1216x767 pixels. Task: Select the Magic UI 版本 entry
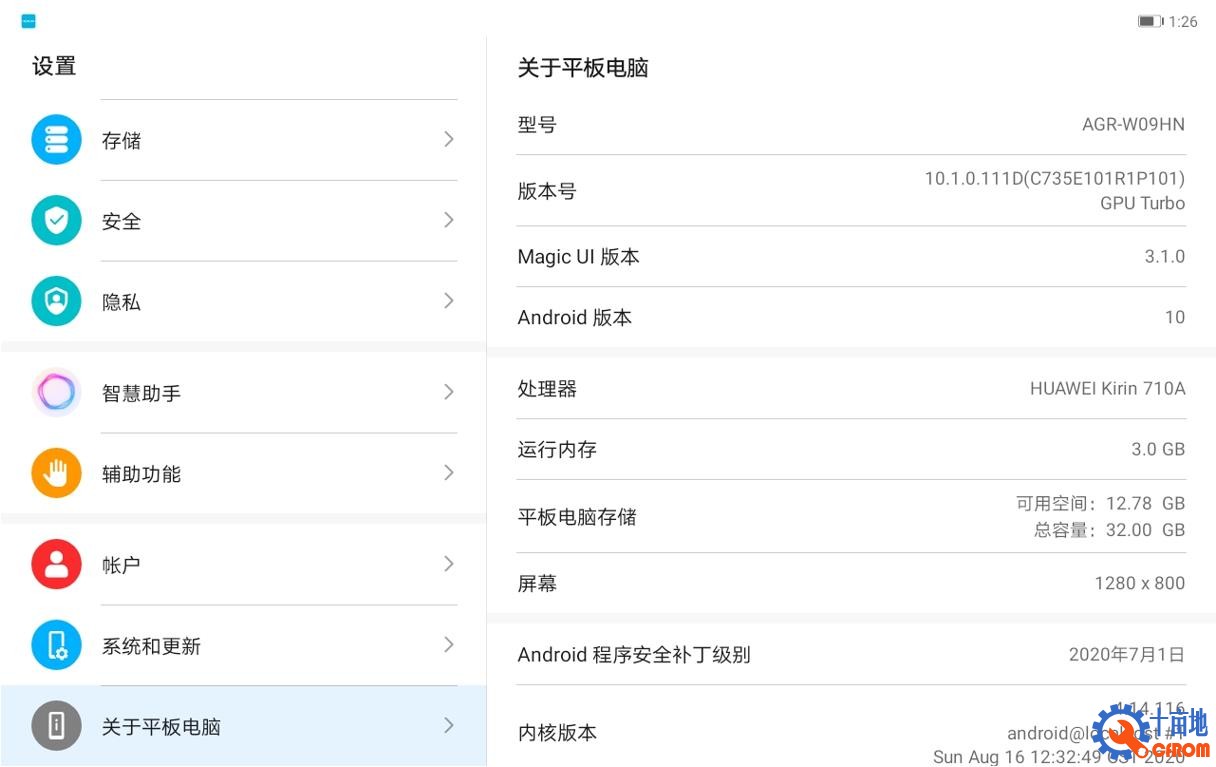click(850, 256)
